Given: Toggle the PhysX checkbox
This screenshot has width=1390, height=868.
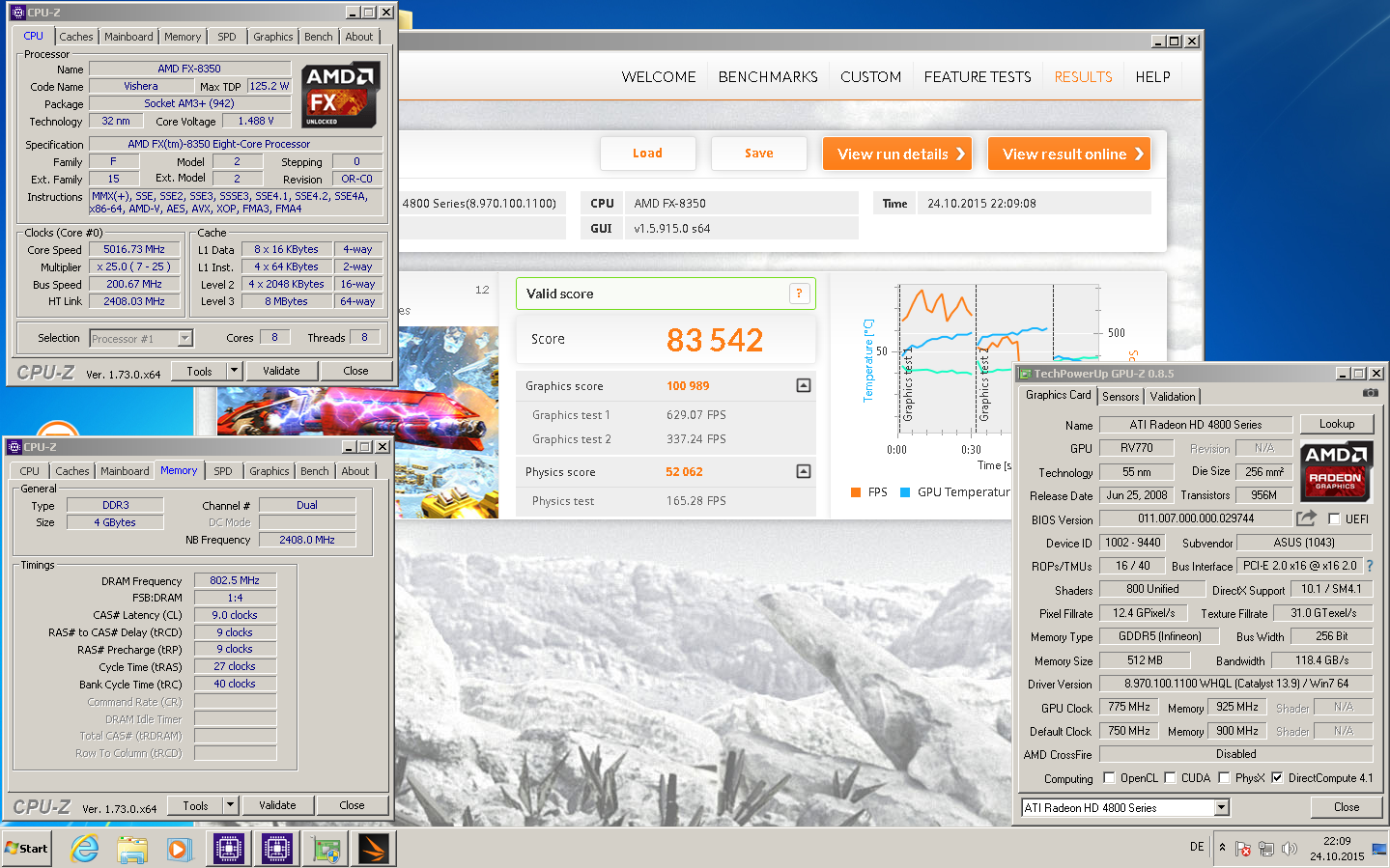Looking at the screenshot, I should (x=1224, y=777).
